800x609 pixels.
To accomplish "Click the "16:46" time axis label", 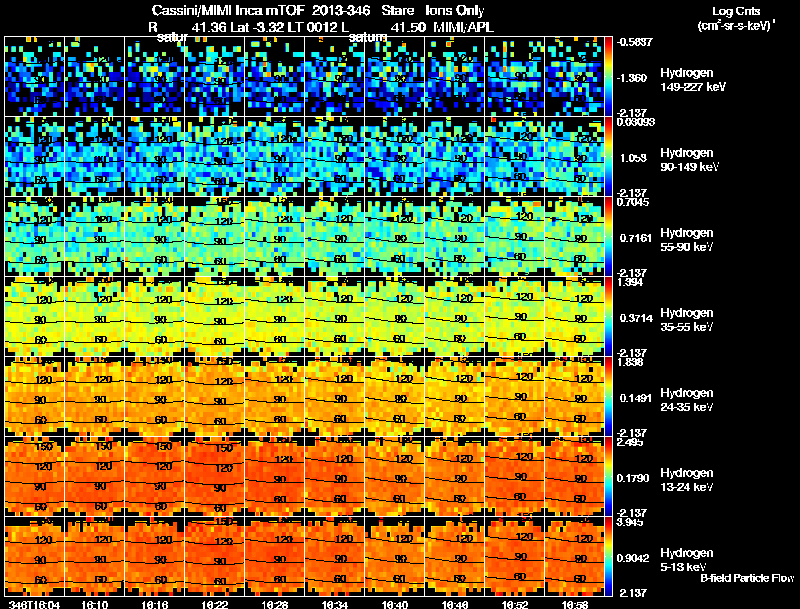I will click(x=455, y=604).
